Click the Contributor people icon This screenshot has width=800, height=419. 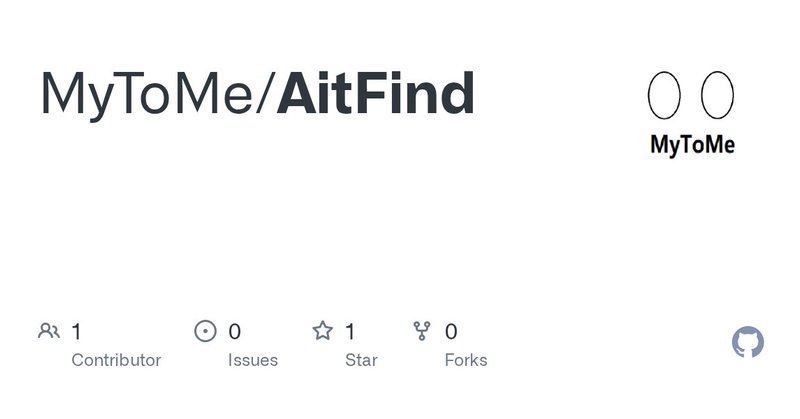[x=48, y=331]
